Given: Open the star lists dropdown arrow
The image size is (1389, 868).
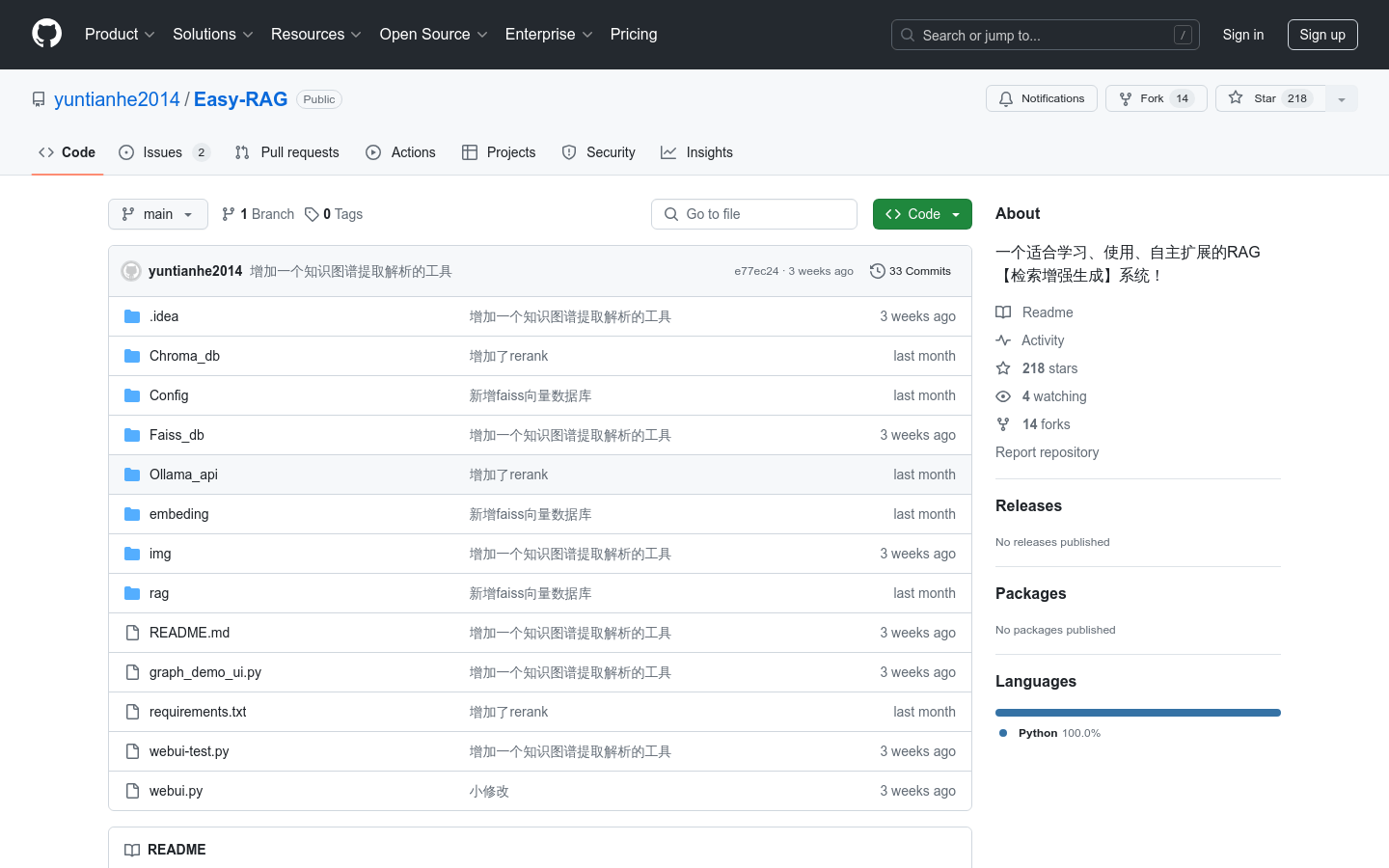Looking at the screenshot, I should pos(1342,98).
